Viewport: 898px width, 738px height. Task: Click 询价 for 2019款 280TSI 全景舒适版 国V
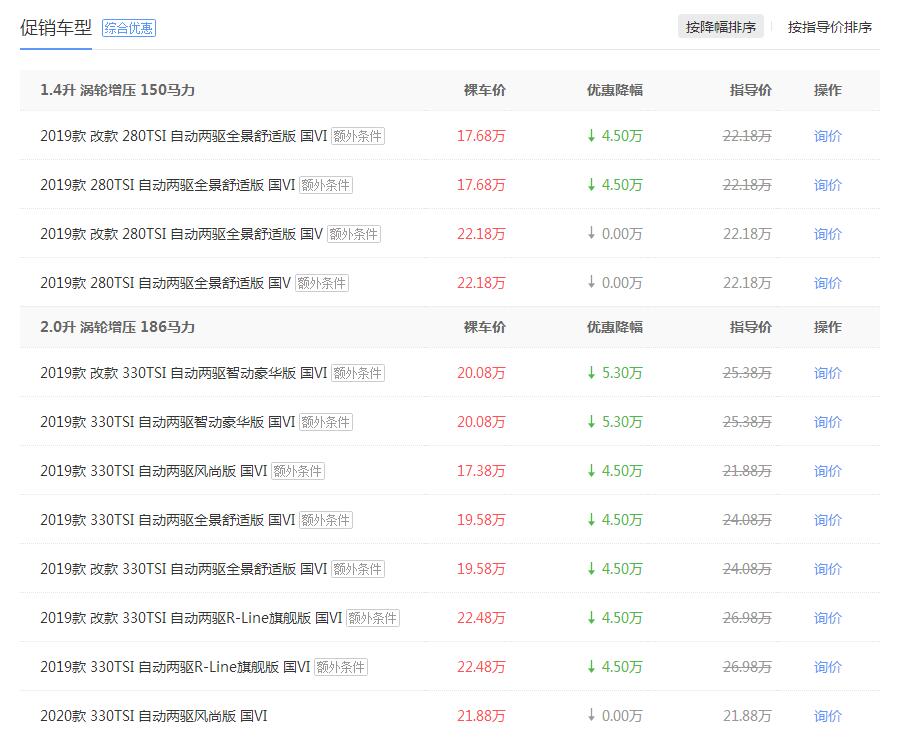(x=828, y=283)
